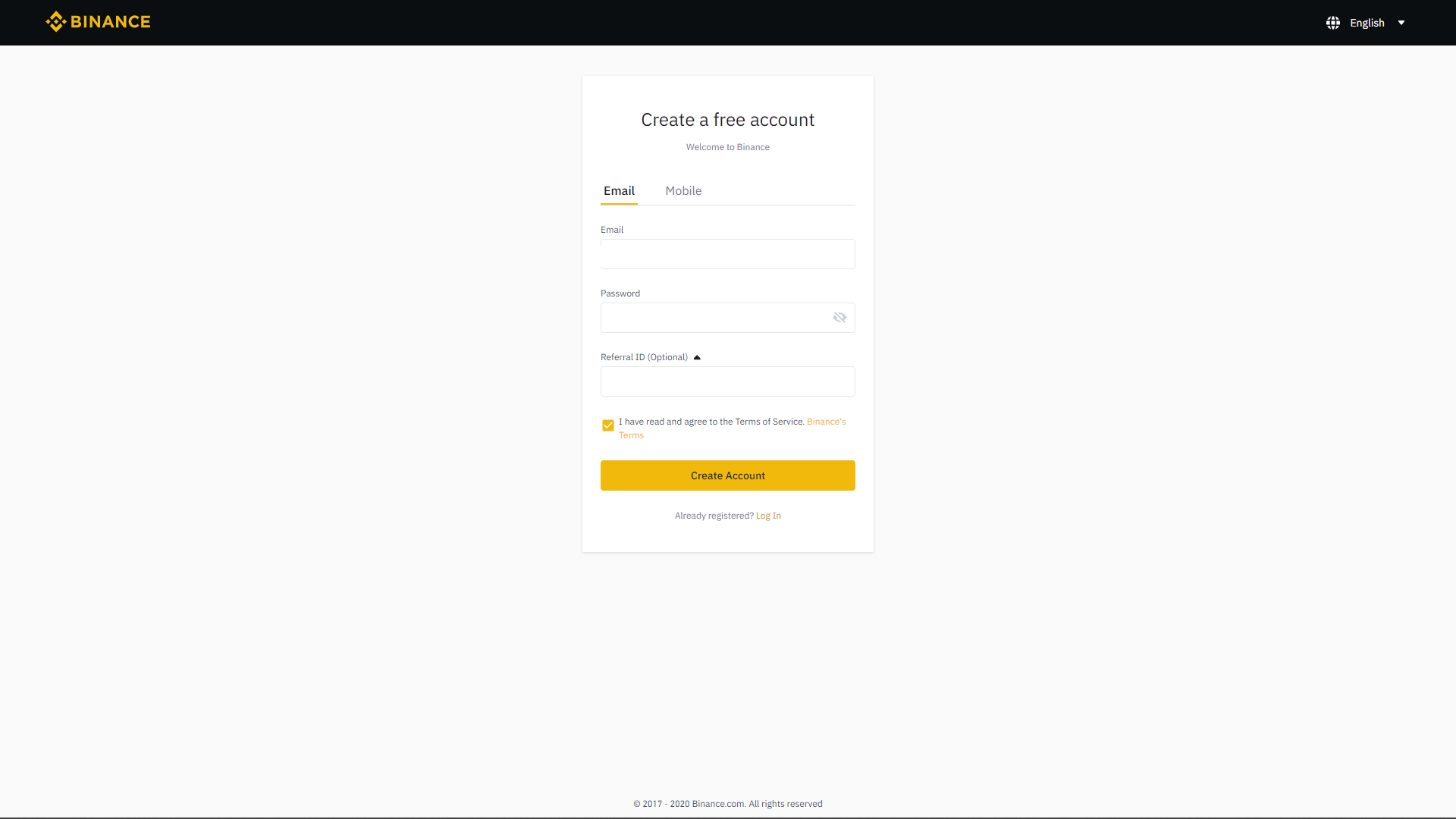Click the BINANCE wordmark in header
1456x819 pixels.
[x=110, y=22]
